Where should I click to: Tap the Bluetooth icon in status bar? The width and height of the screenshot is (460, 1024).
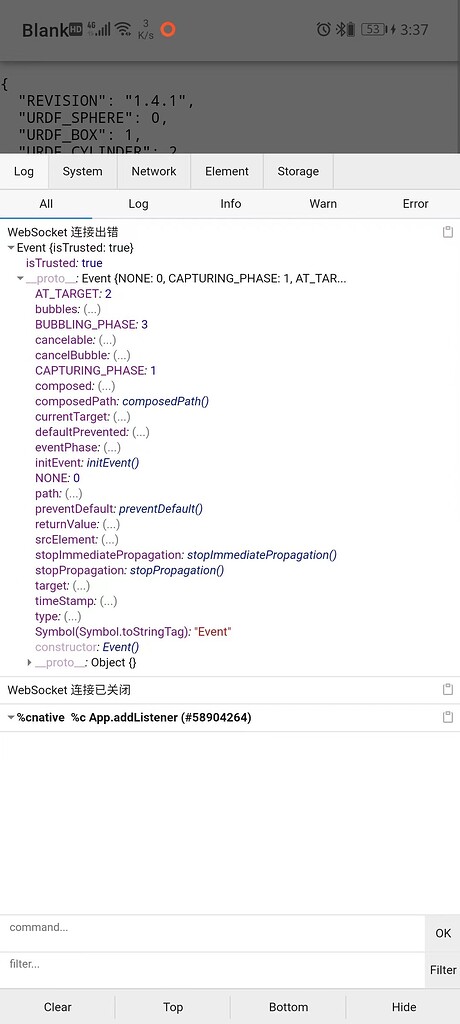[340, 29]
